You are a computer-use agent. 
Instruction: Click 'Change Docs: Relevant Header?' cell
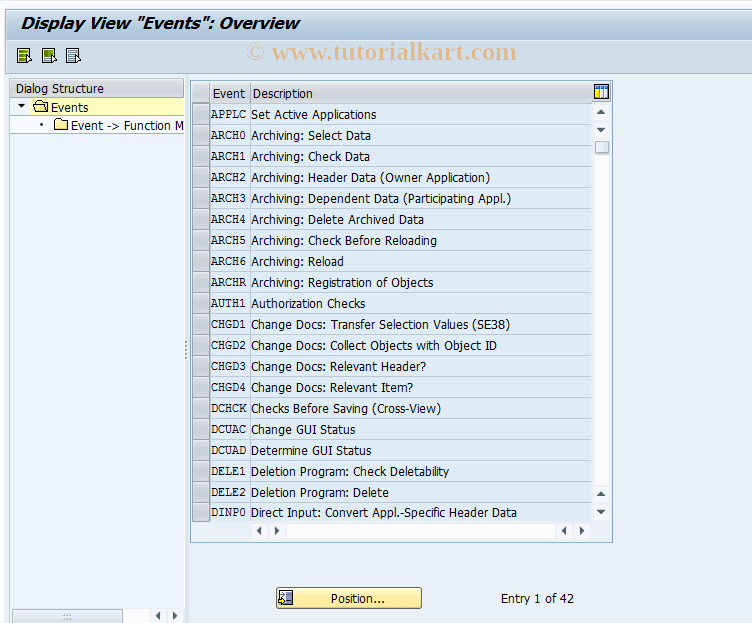tap(421, 366)
